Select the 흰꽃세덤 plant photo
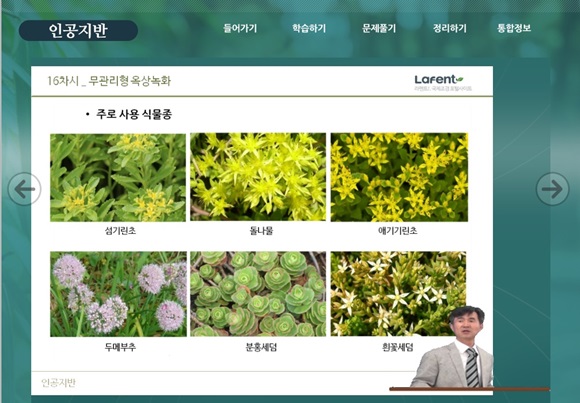 coord(398,294)
